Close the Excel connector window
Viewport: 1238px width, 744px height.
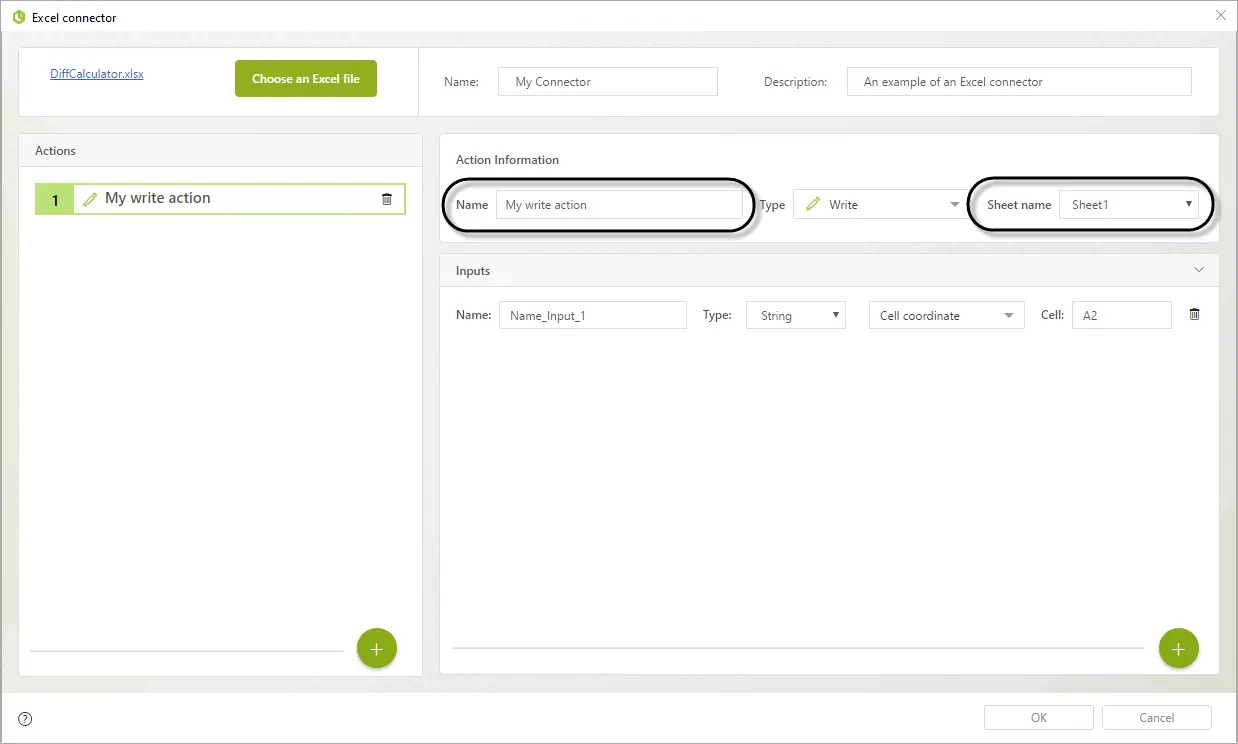[1220, 16]
